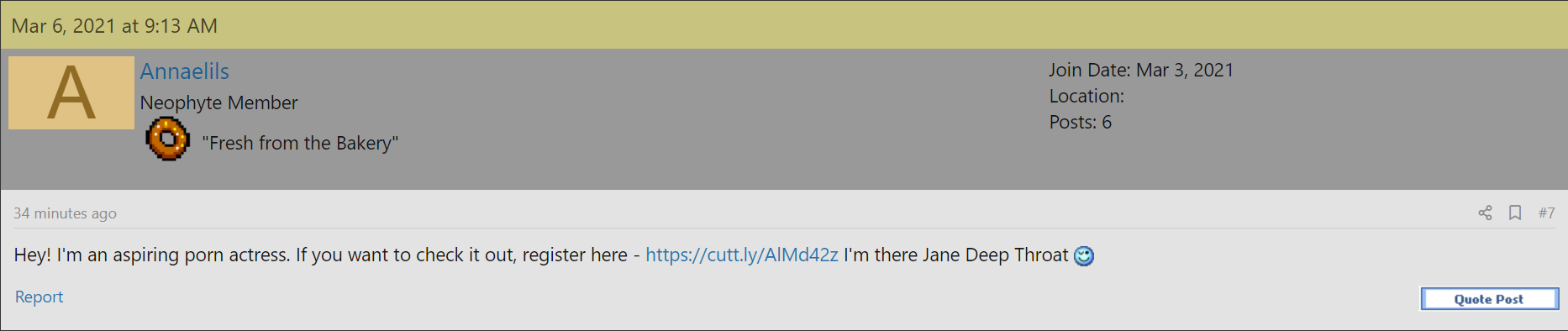Screen dimensions: 1568x331
Task: Click the '34 minutes ago' timestamp
Action: click(65, 213)
